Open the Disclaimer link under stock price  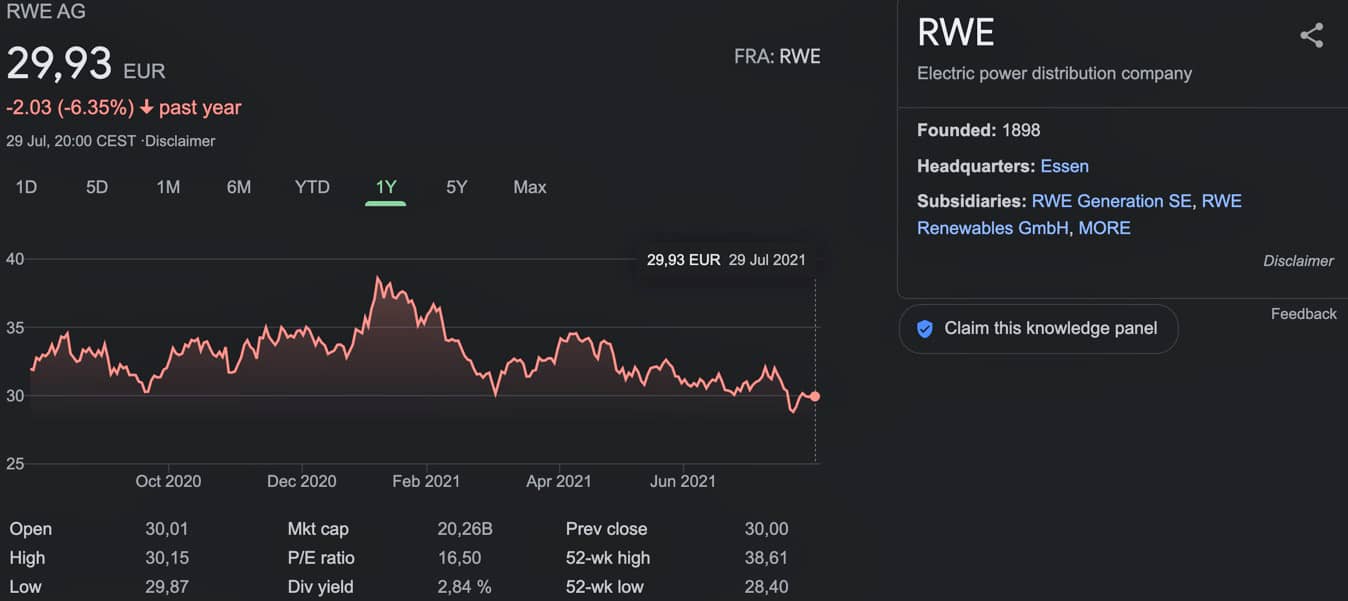pyautogui.click(x=180, y=141)
